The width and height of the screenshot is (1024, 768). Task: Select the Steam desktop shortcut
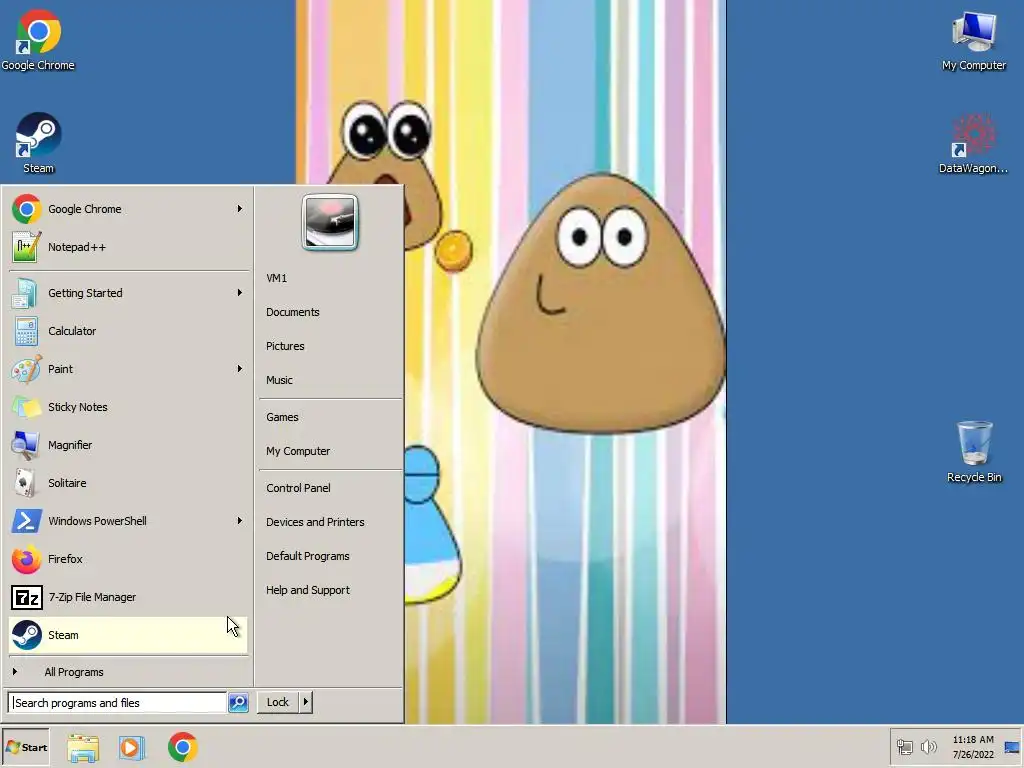click(x=38, y=142)
